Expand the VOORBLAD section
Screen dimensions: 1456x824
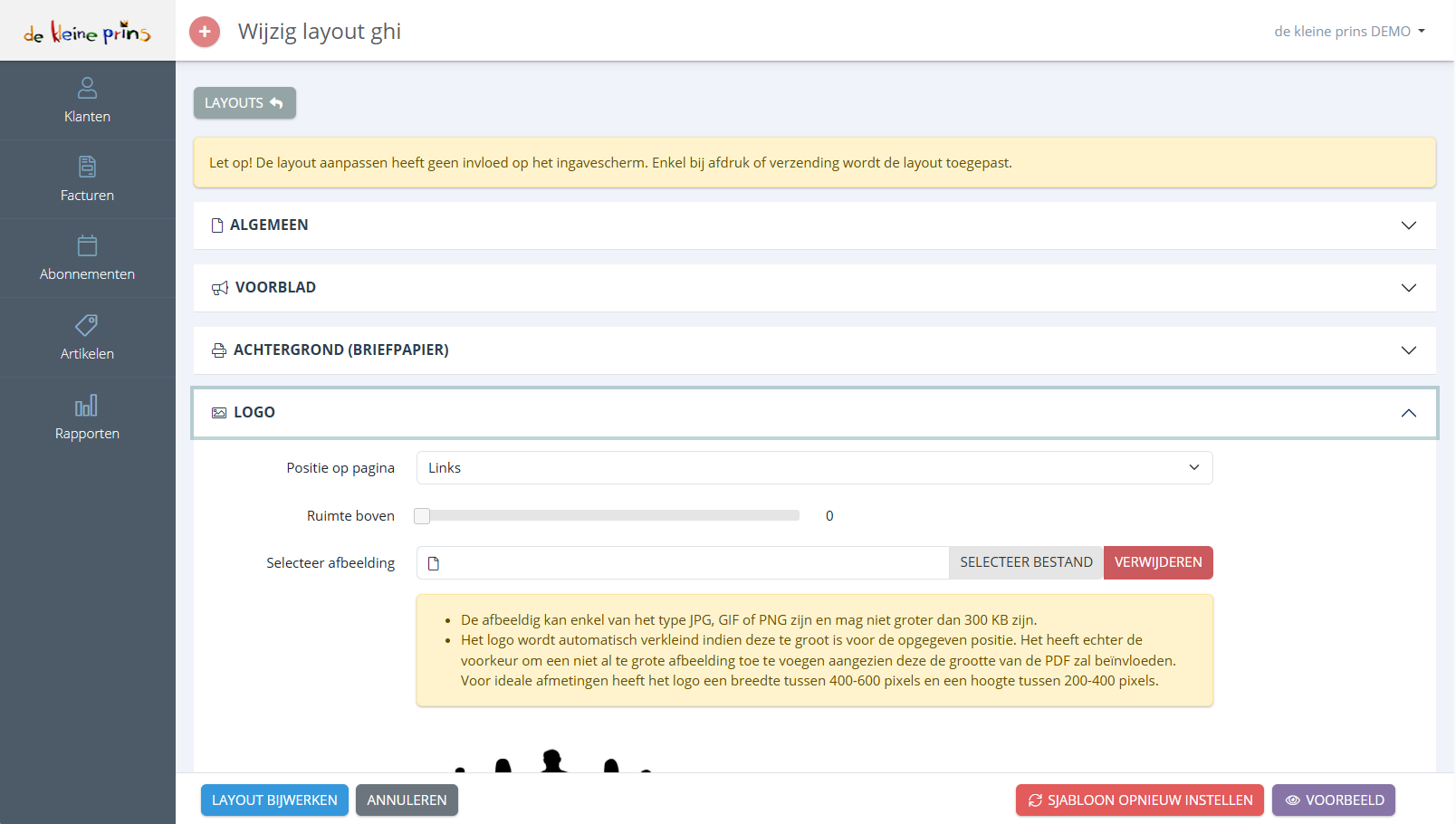click(815, 288)
